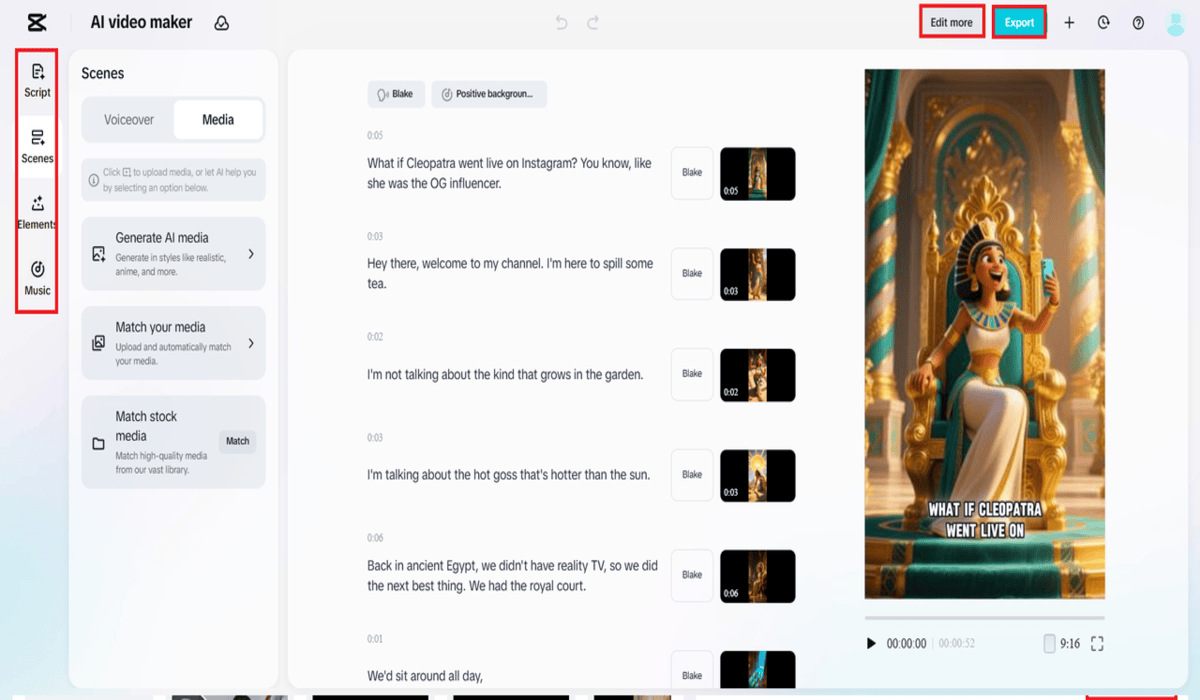This screenshot has height=700, width=1200.
Task: Click the 00:00:00 current time display
Action: pos(907,644)
